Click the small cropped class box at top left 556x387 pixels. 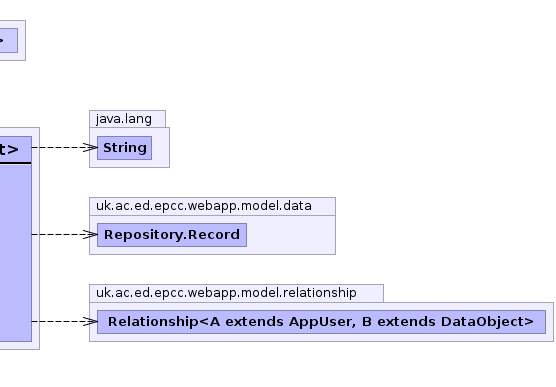coord(9,40)
